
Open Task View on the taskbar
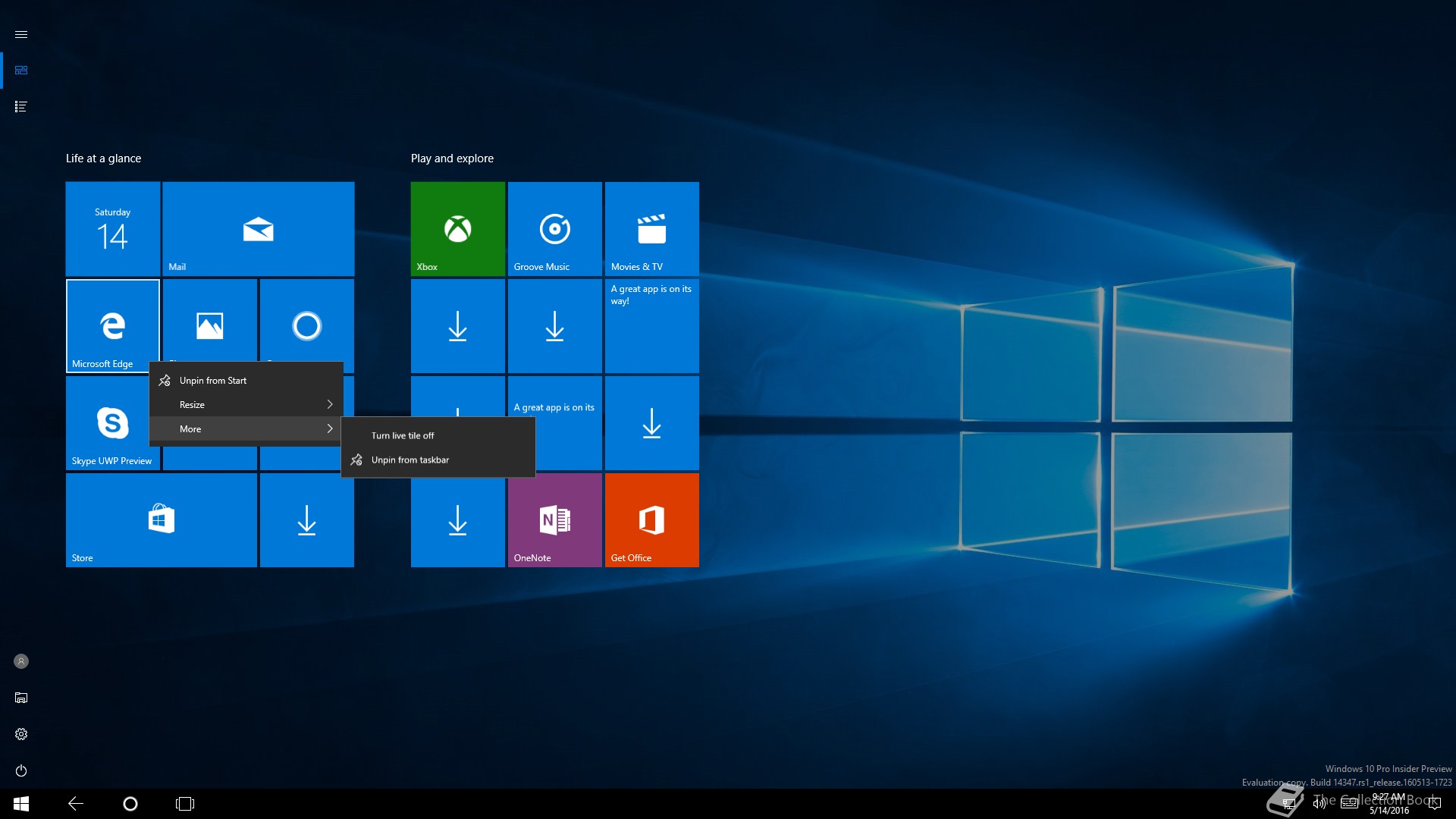coord(185,804)
